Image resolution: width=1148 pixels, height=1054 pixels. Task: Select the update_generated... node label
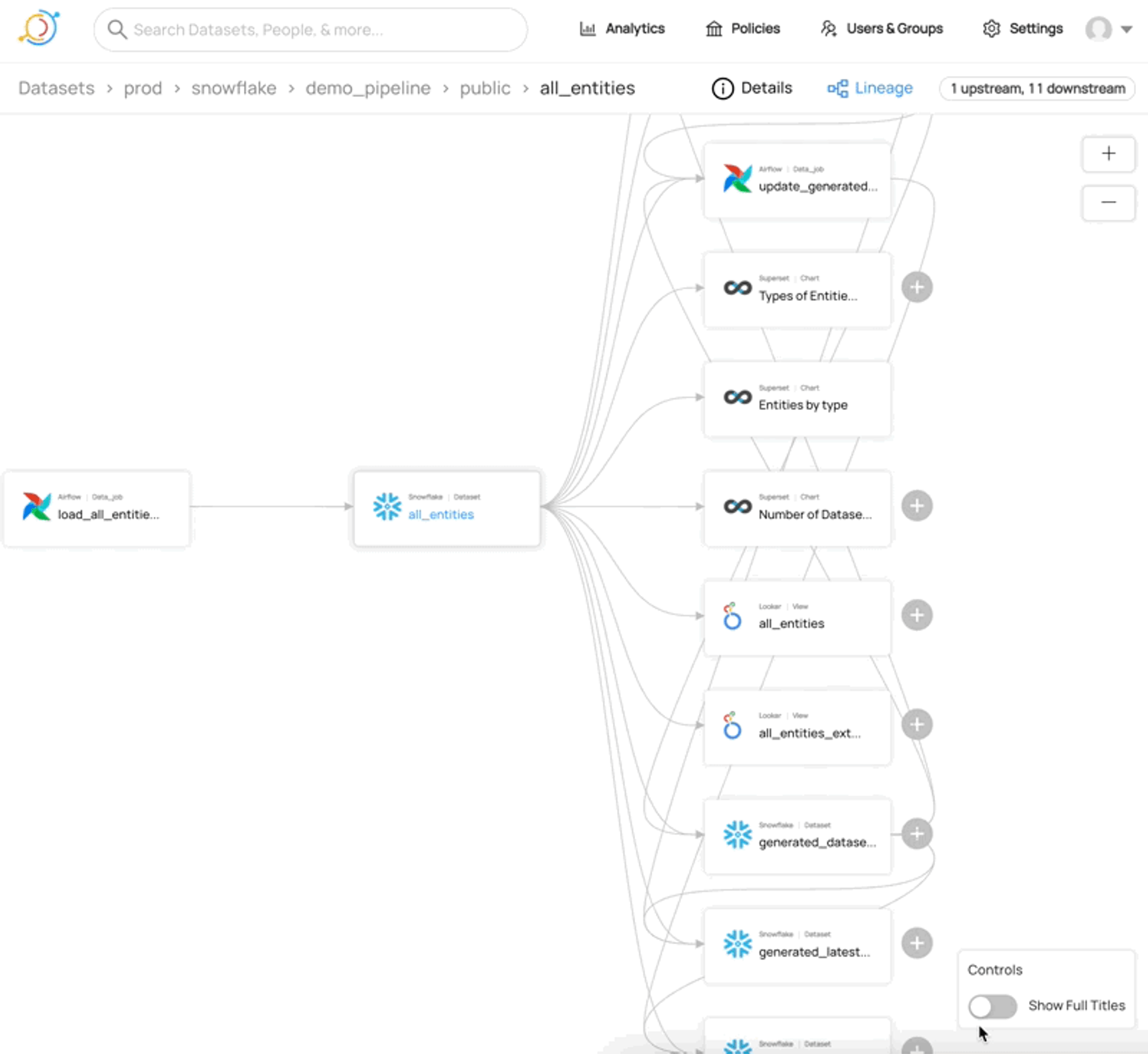coord(818,187)
